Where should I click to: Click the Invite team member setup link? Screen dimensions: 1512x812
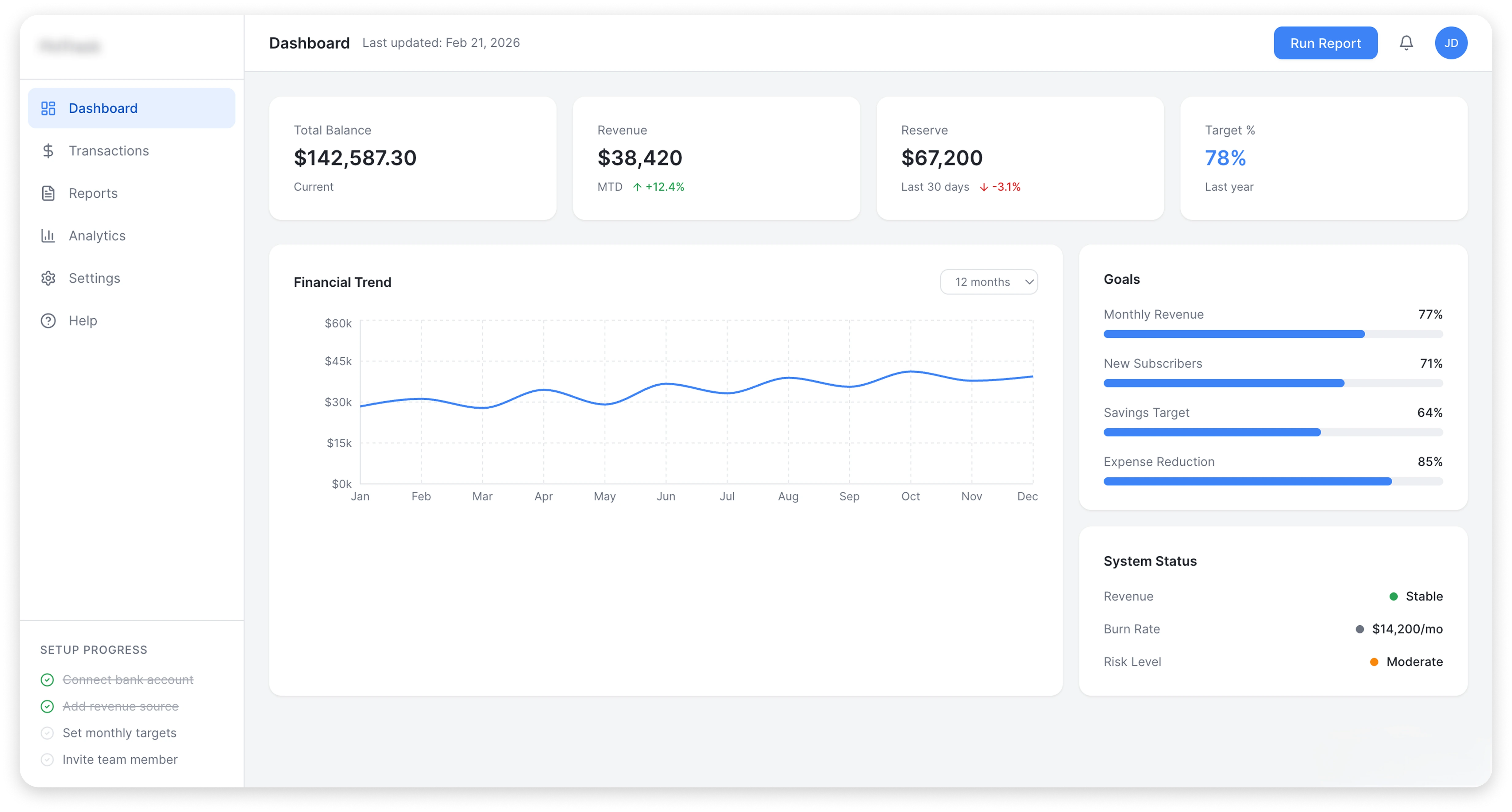coord(120,760)
